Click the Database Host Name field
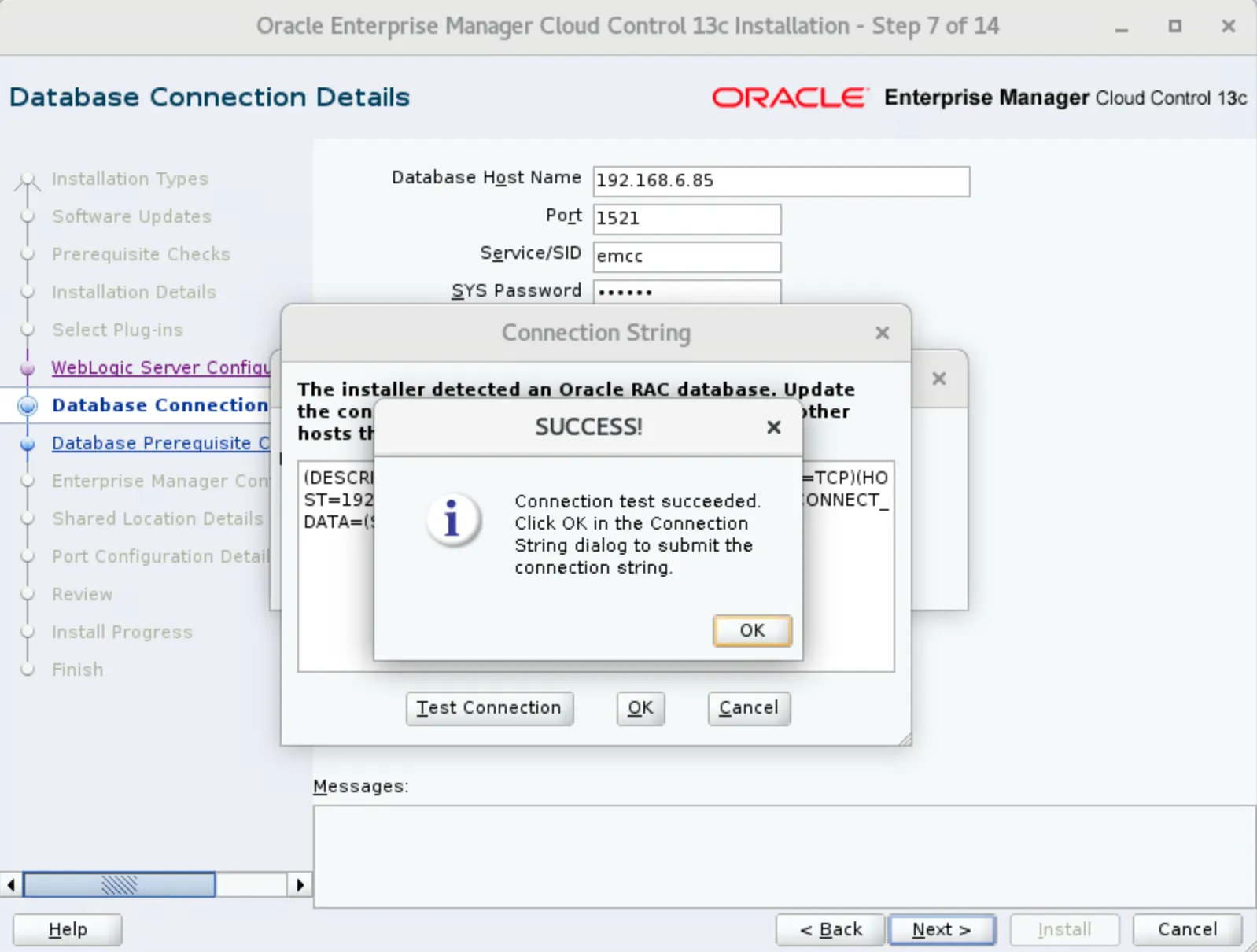Screen dimensions: 1257x952 780,181
